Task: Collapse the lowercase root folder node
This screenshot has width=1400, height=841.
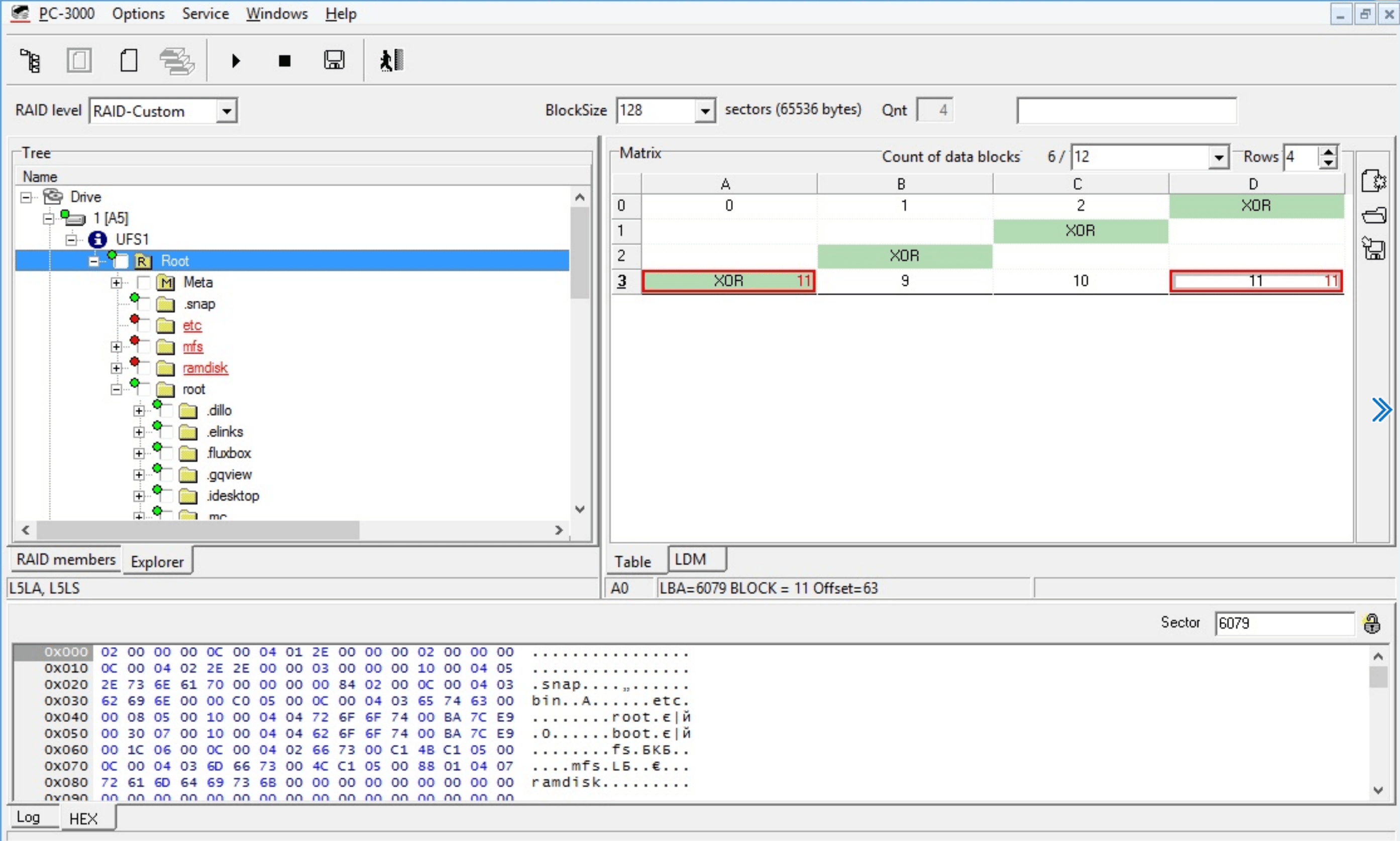Action: (x=116, y=389)
